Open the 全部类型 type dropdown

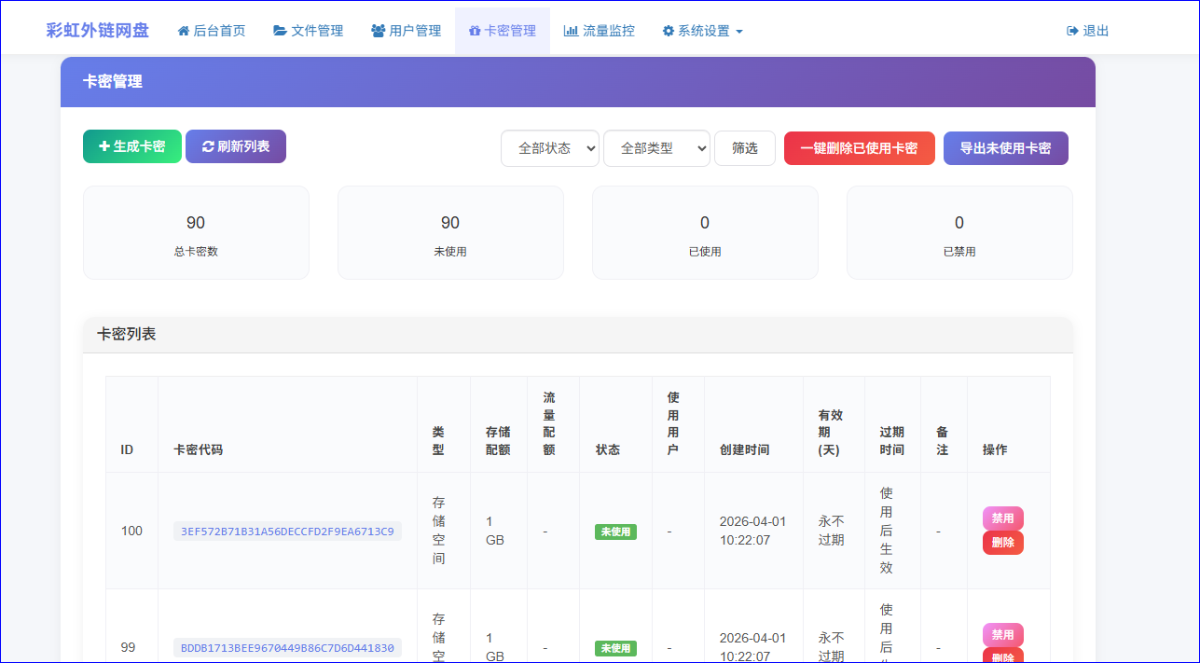[656, 148]
